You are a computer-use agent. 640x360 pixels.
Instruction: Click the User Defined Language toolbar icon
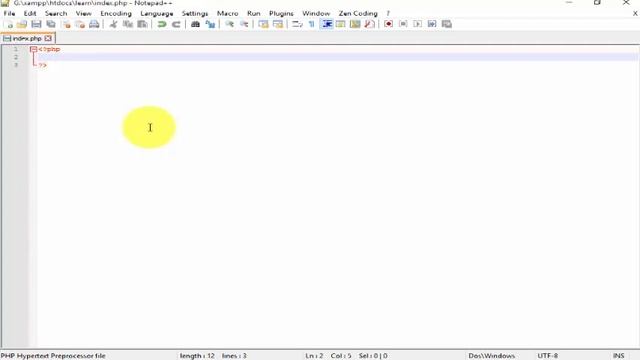[x=340, y=24]
